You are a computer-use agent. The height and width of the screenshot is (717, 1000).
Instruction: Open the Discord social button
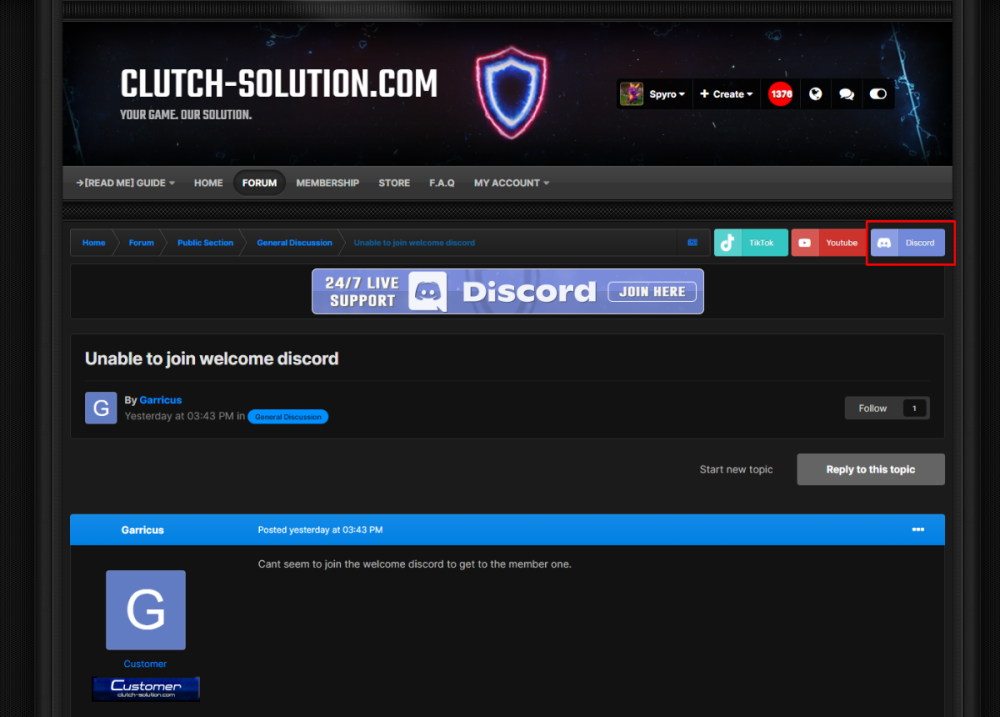[x=907, y=243]
